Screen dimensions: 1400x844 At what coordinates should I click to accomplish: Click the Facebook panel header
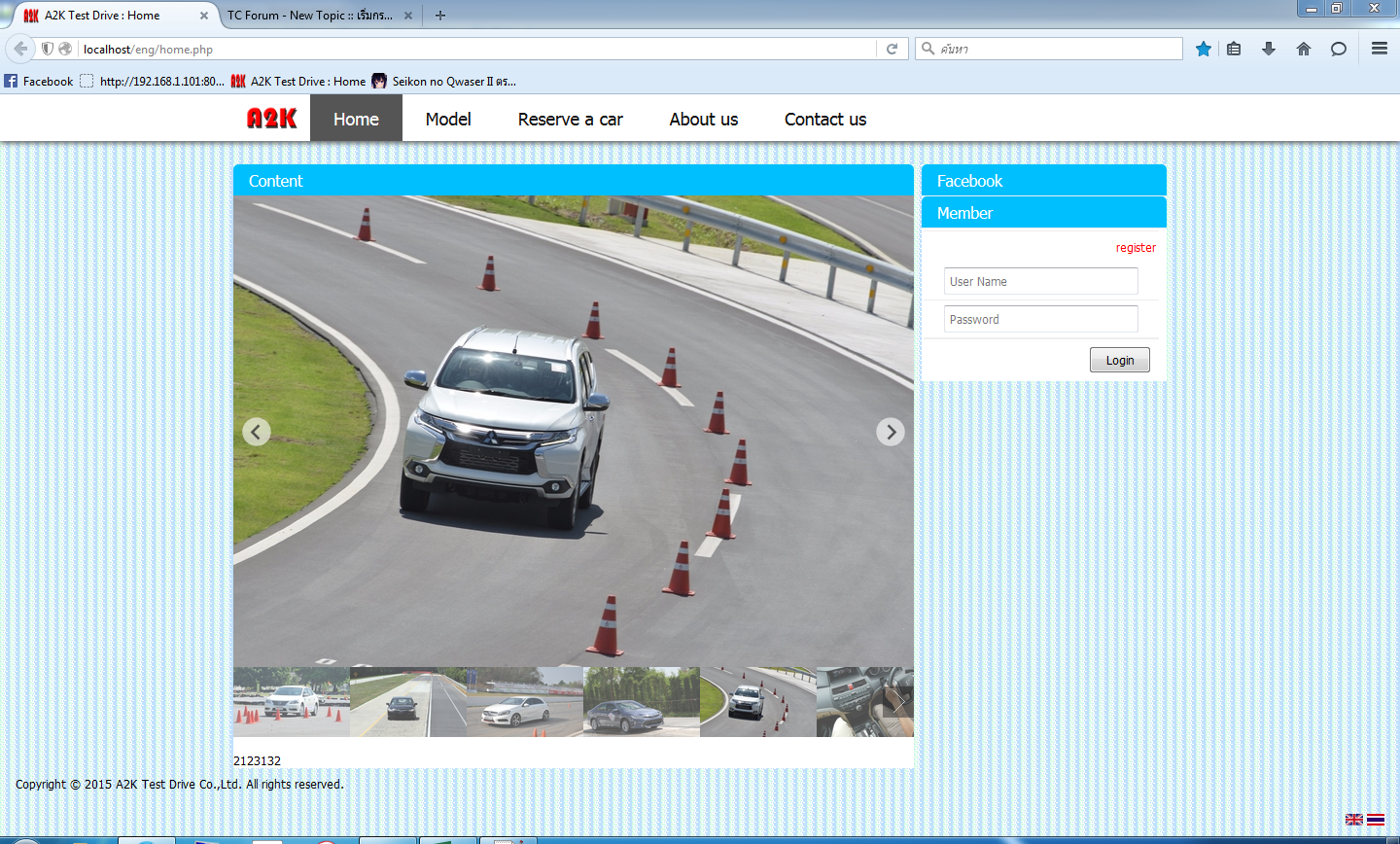(x=1044, y=181)
